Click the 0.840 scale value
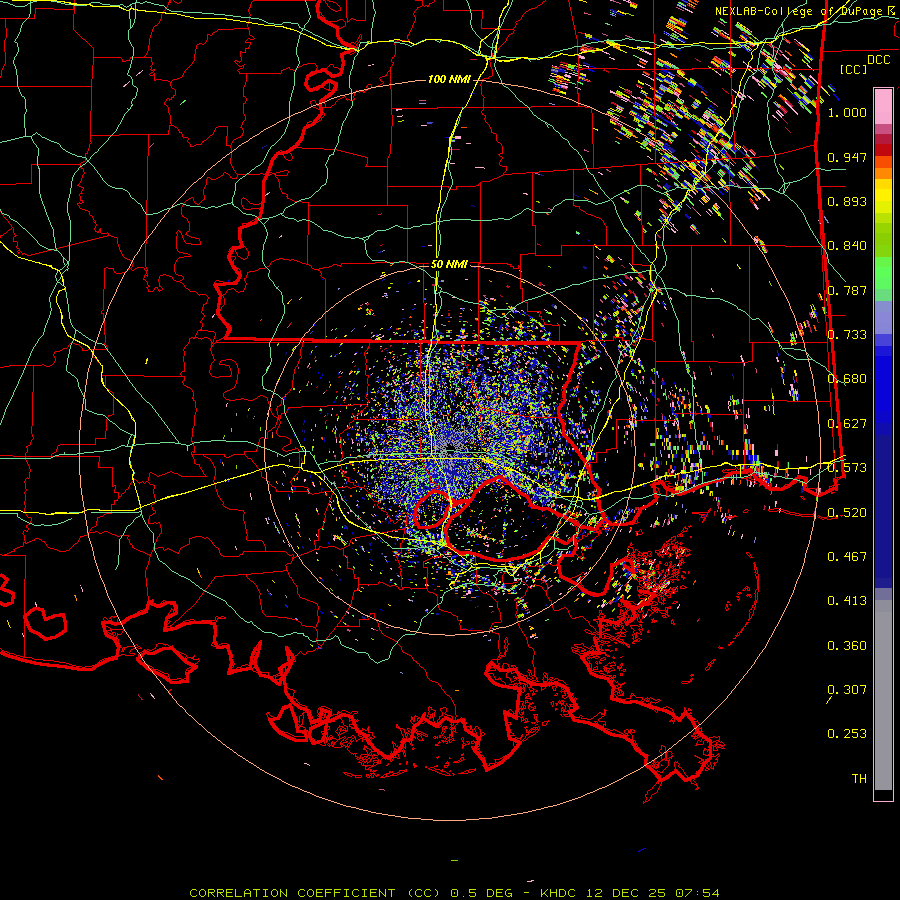900x900 pixels. (847, 246)
